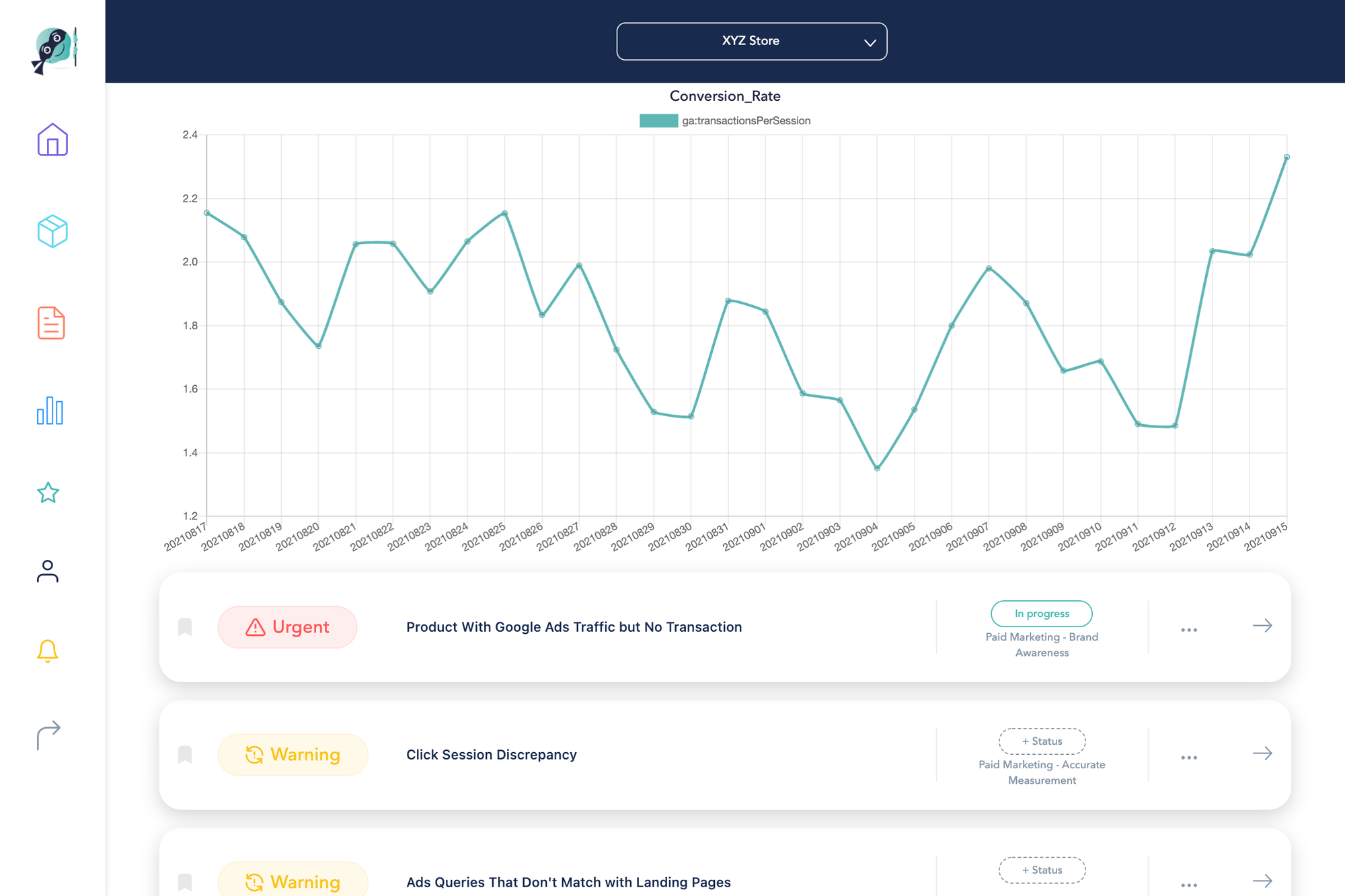Click arrow to open Urgent alert detail
Viewport: 1345px width, 896px height.
click(1262, 626)
